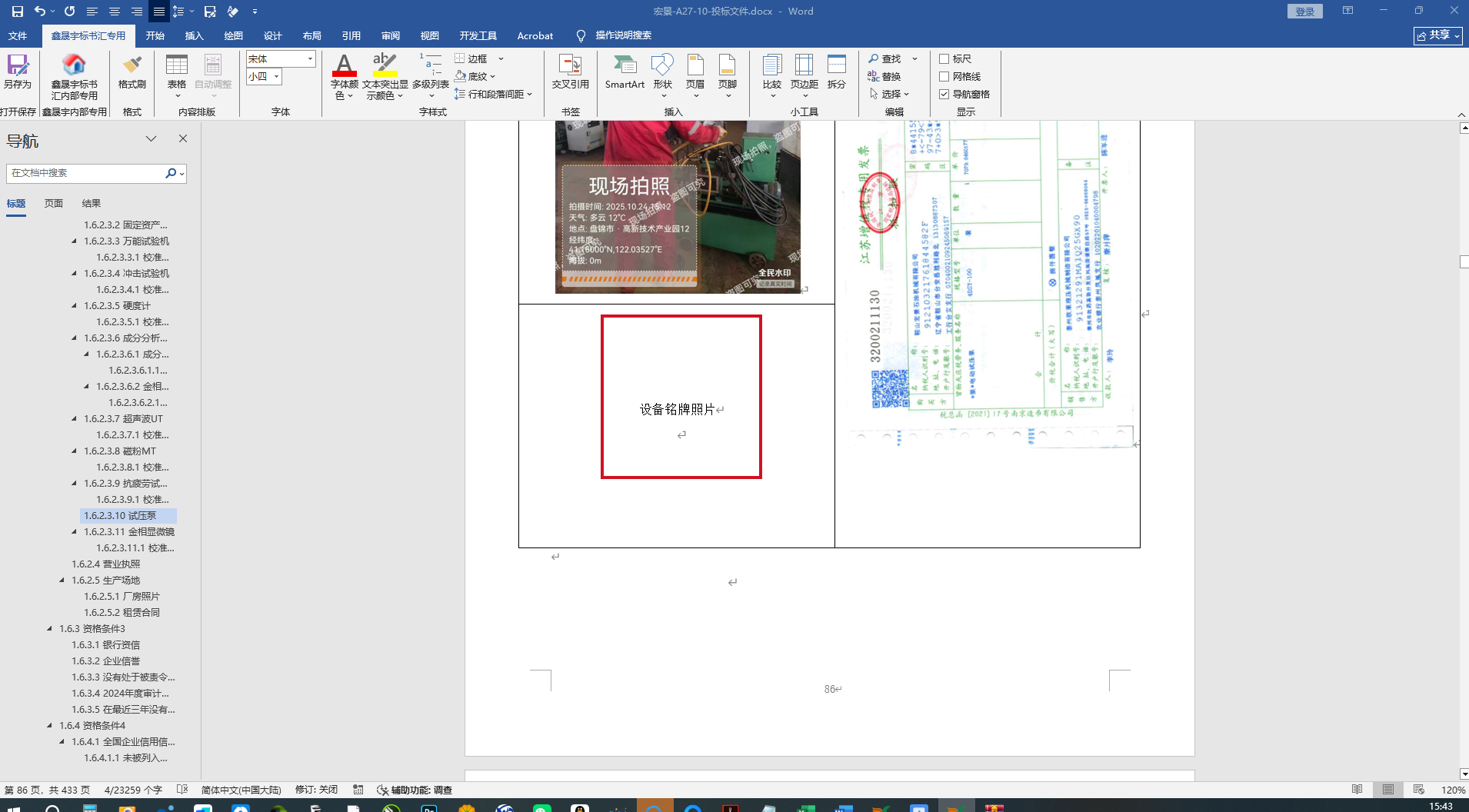
Task: Click the 比较 compare tool
Action: (x=772, y=75)
